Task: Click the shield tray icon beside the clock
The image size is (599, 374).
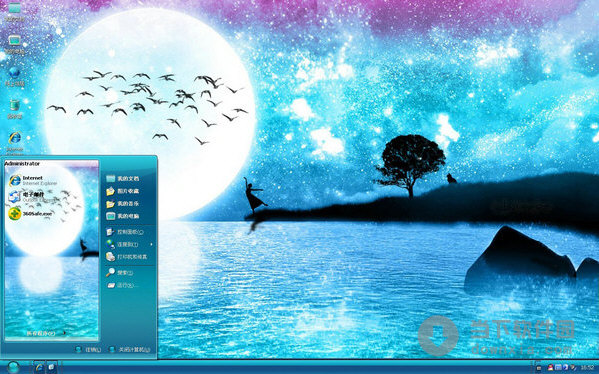Action: point(573,368)
